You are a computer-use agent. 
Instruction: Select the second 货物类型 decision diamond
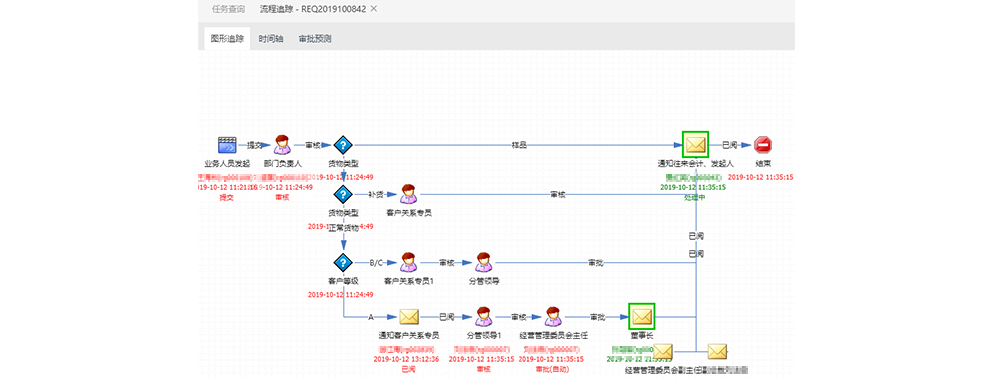pos(343,194)
